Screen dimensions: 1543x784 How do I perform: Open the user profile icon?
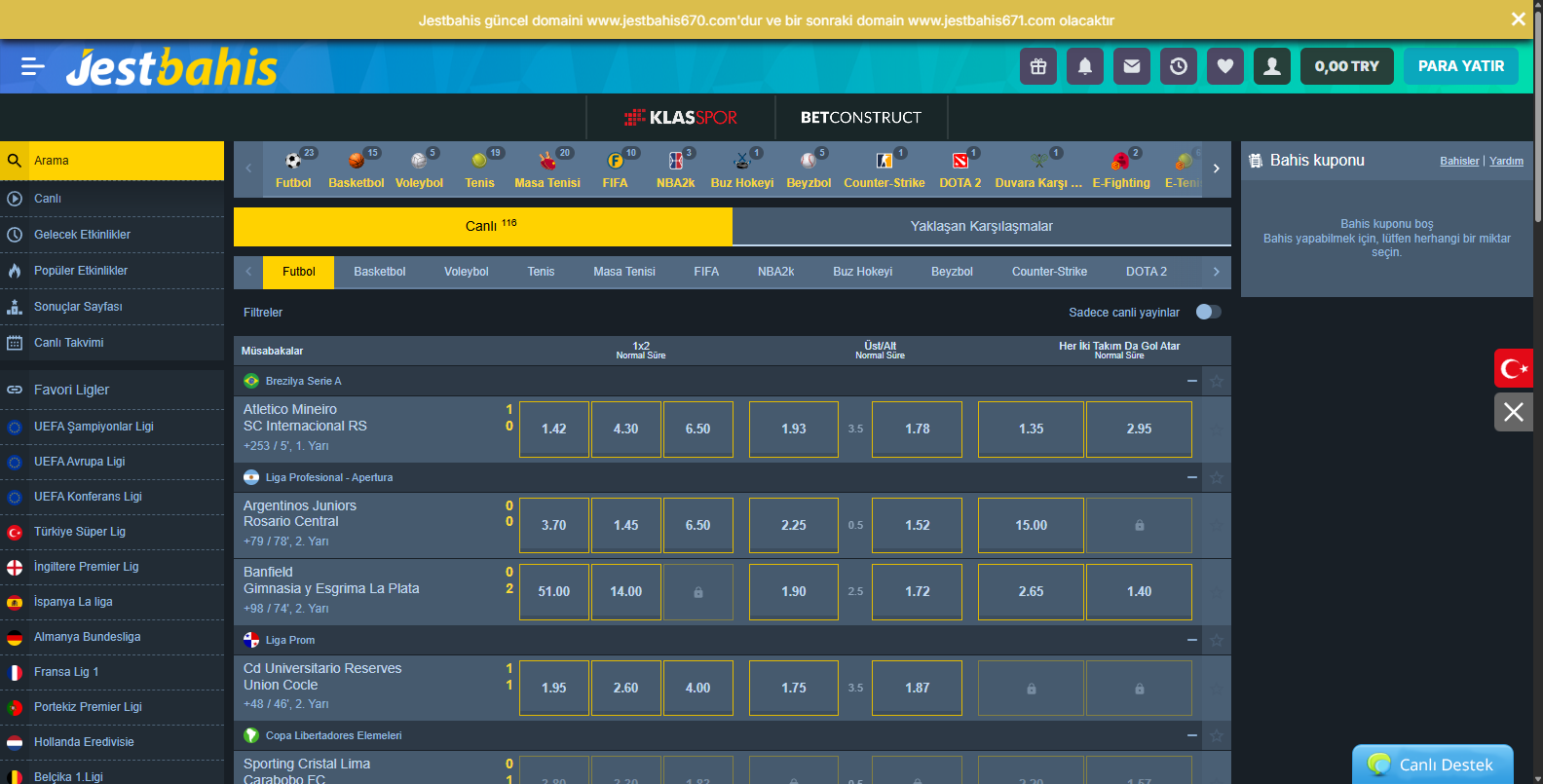[1272, 66]
